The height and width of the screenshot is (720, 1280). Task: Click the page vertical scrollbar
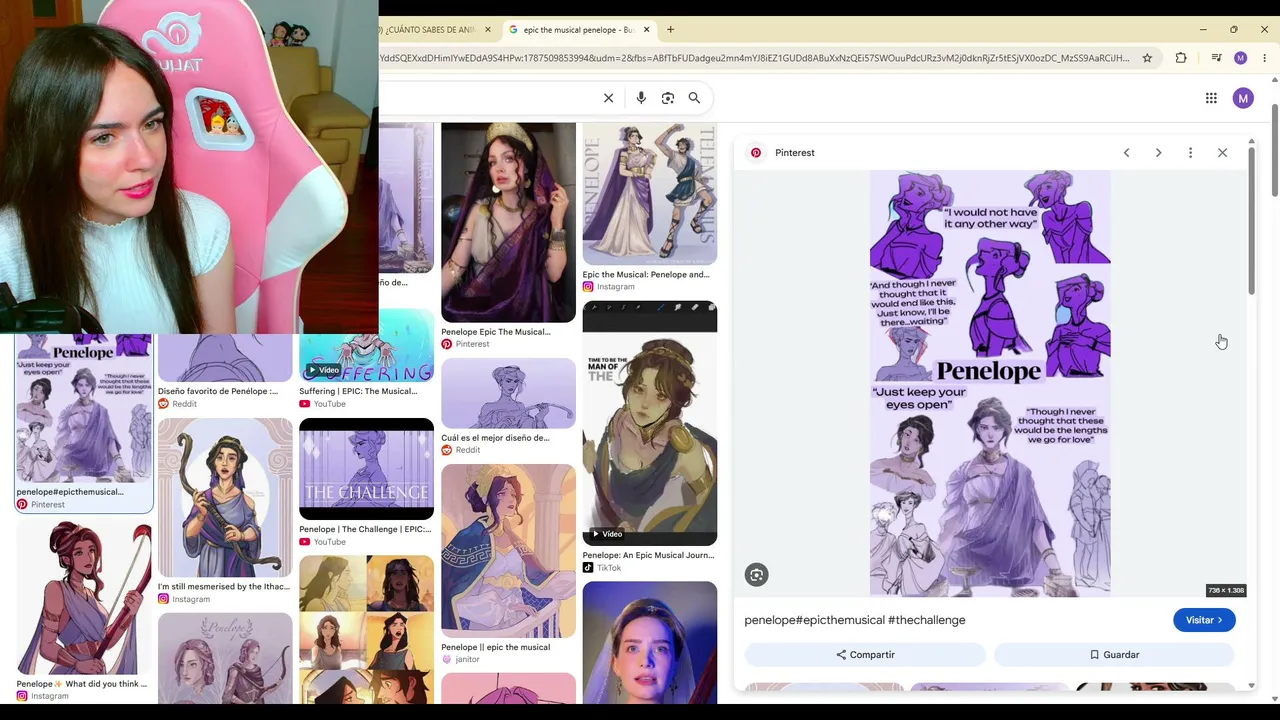pyautogui.click(x=1275, y=150)
